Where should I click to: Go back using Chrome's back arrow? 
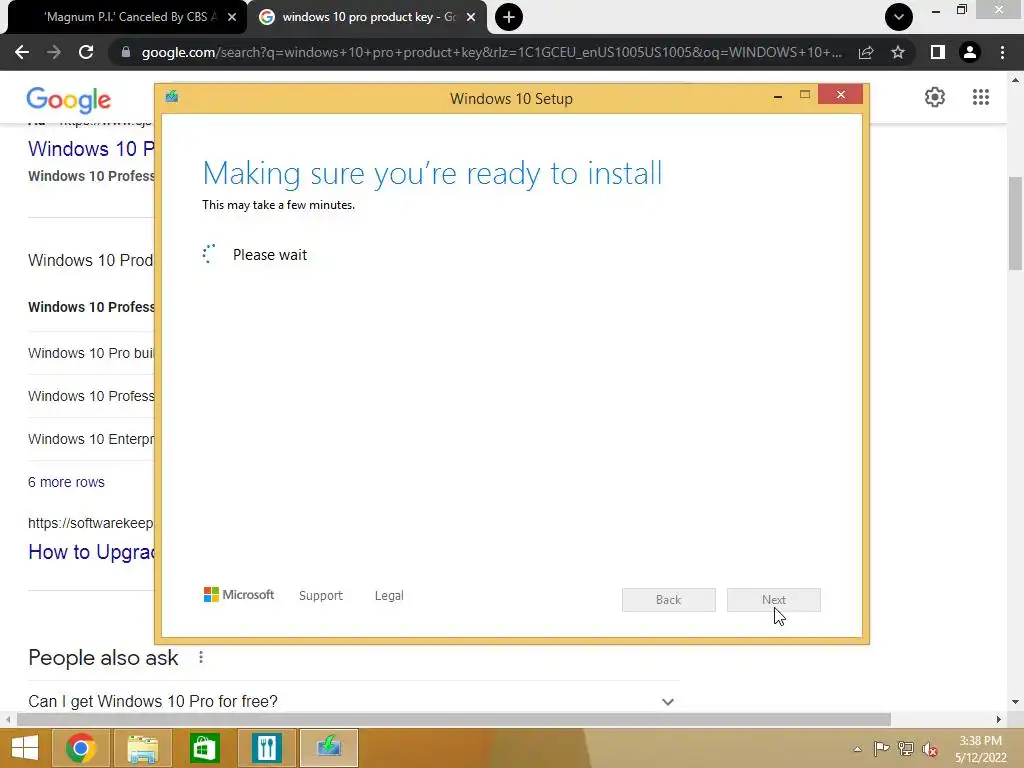[x=22, y=52]
